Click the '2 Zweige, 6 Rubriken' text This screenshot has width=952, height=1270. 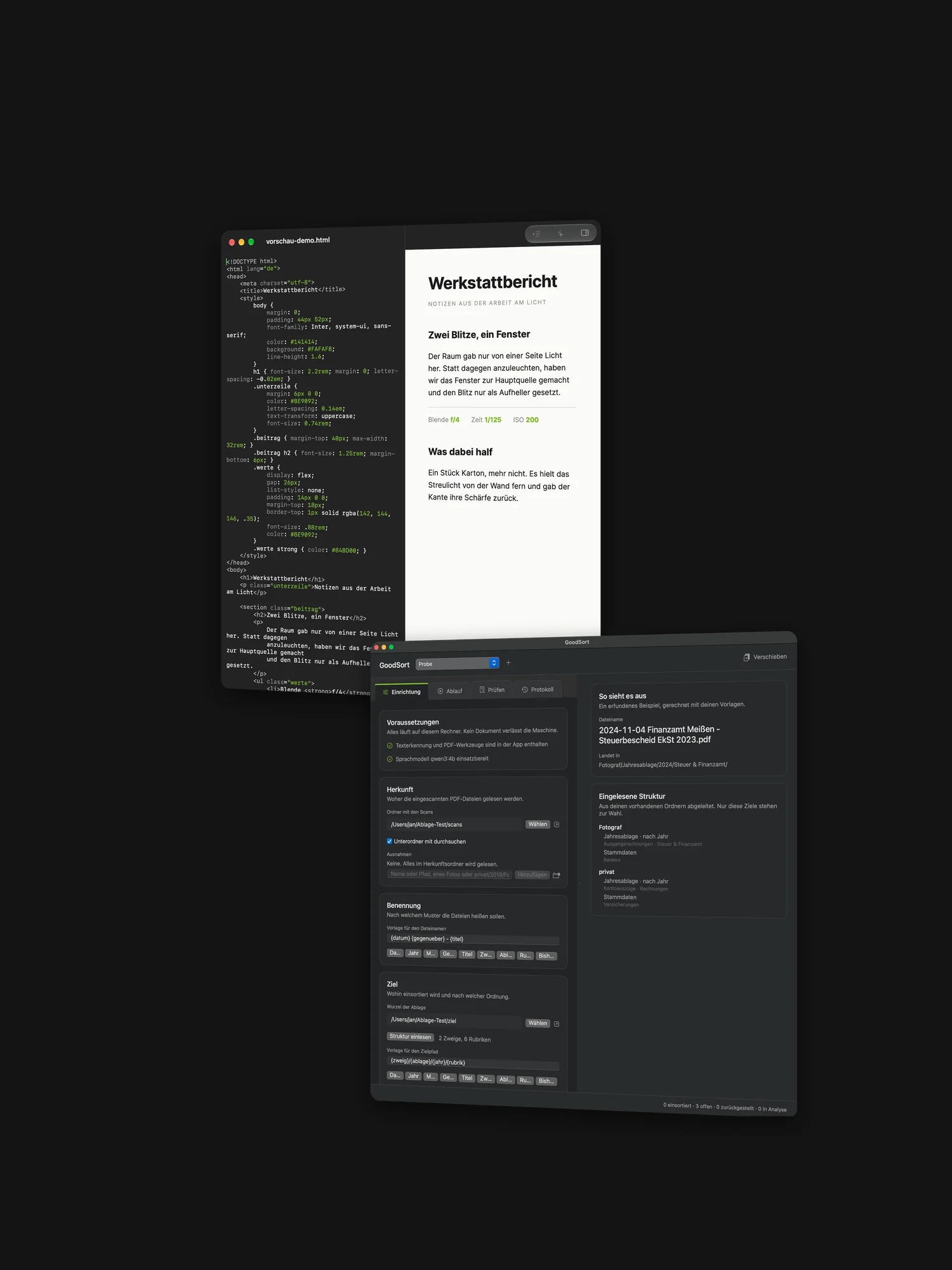465,1039
